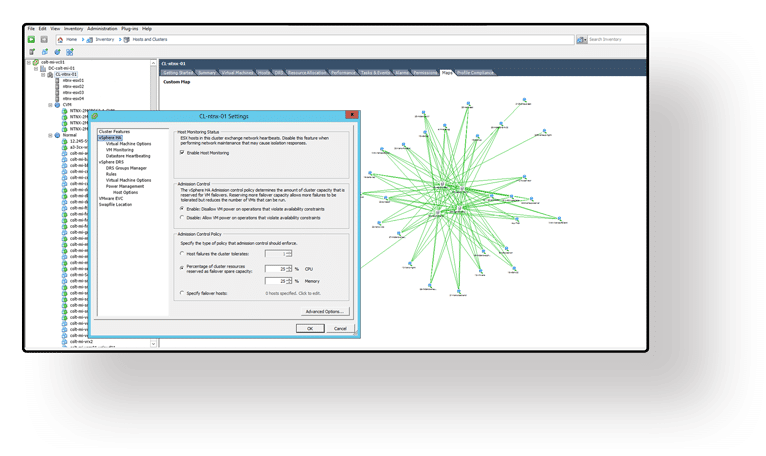
Task: Click the last toolbar icon below navigation bar
Action: click(x=69, y=51)
